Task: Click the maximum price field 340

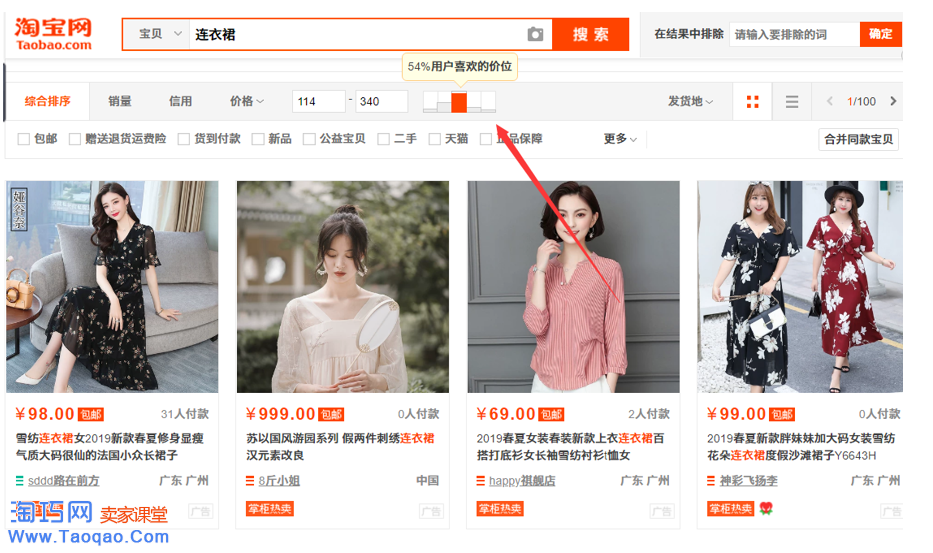Action: [381, 101]
